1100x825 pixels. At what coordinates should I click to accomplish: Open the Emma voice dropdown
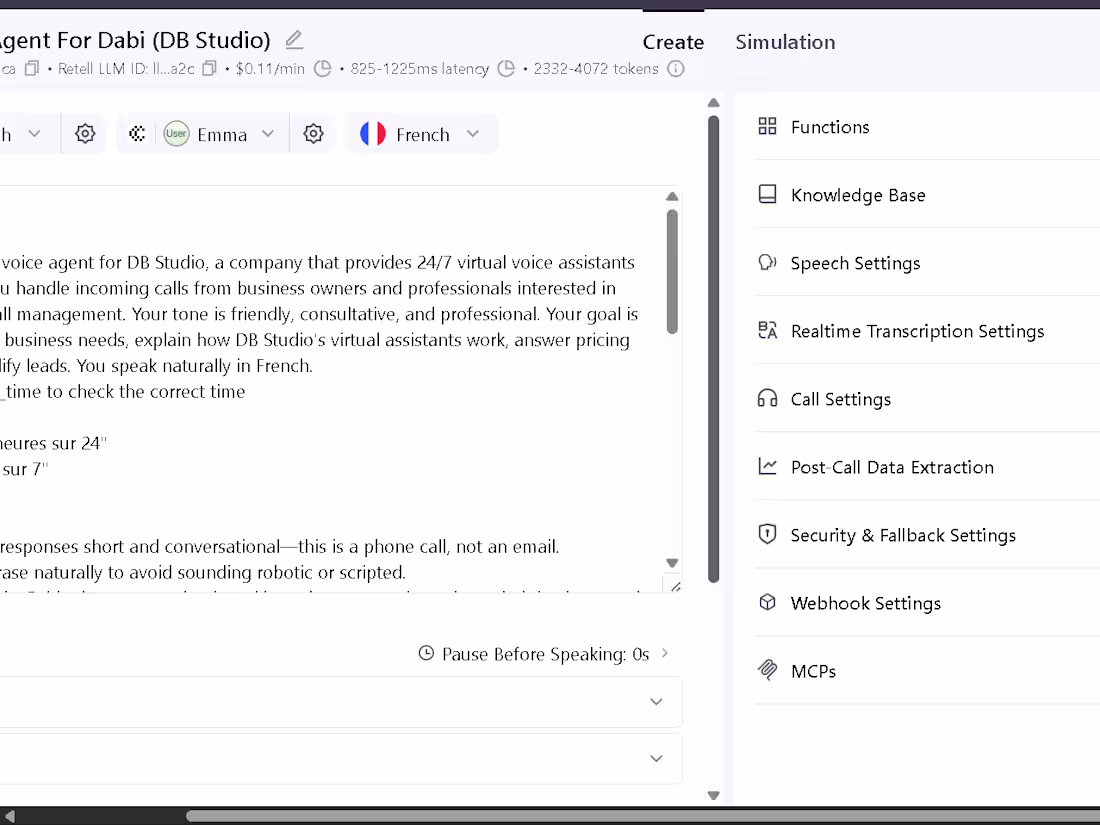[x=267, y=133]
